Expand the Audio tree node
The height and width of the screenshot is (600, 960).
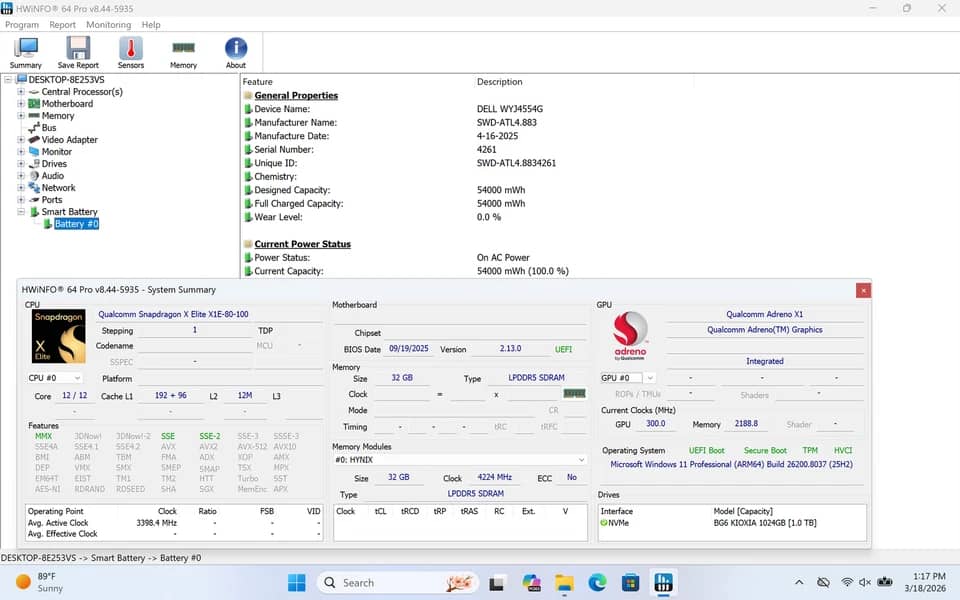click(x=21, y=176)
